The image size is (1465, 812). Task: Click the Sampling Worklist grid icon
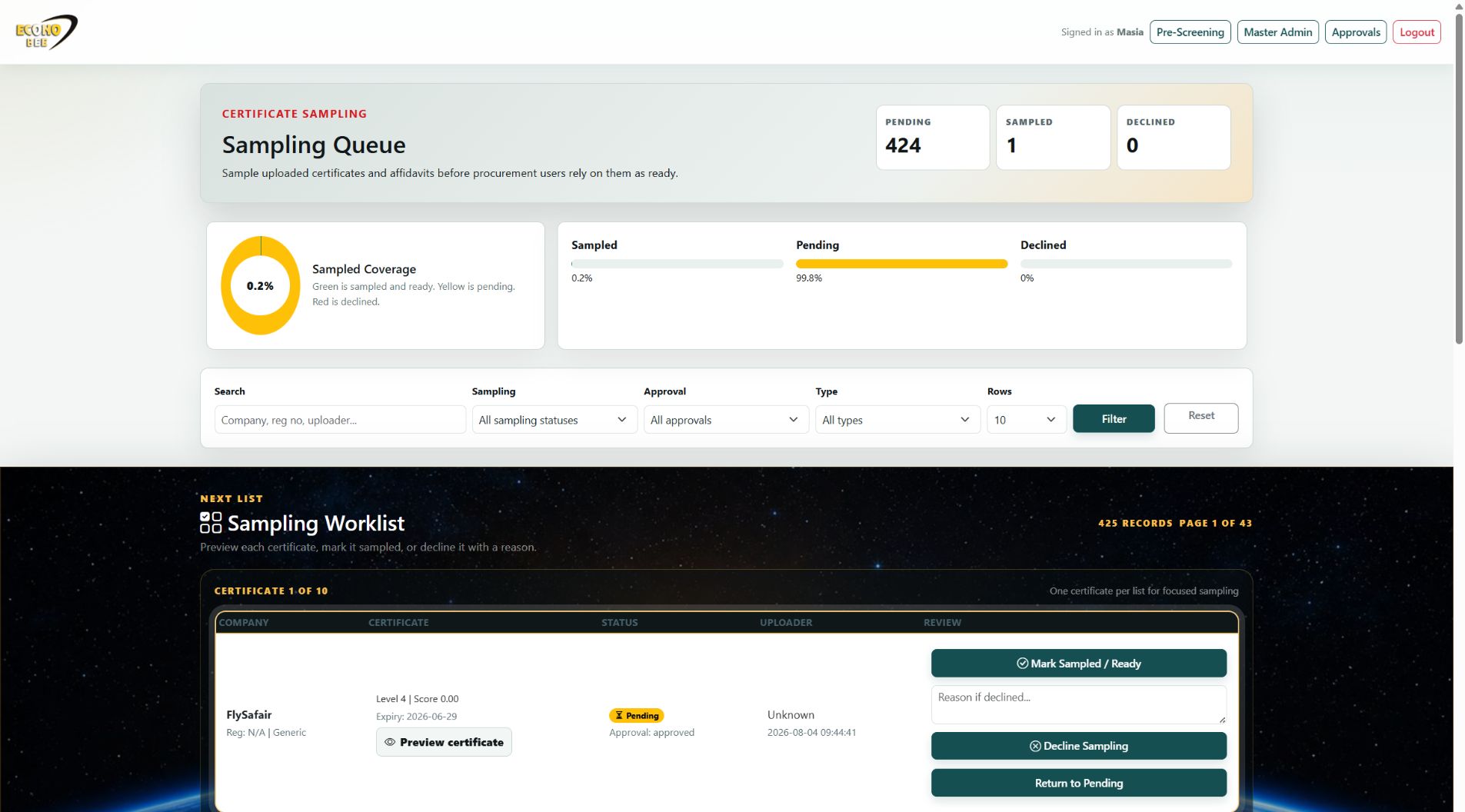click(x=211, y=523)
